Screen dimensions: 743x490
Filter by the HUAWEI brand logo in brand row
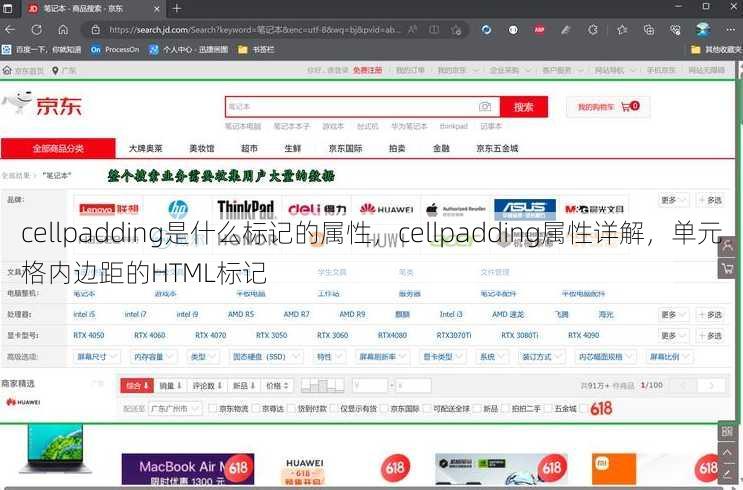[x=387, y=209]
